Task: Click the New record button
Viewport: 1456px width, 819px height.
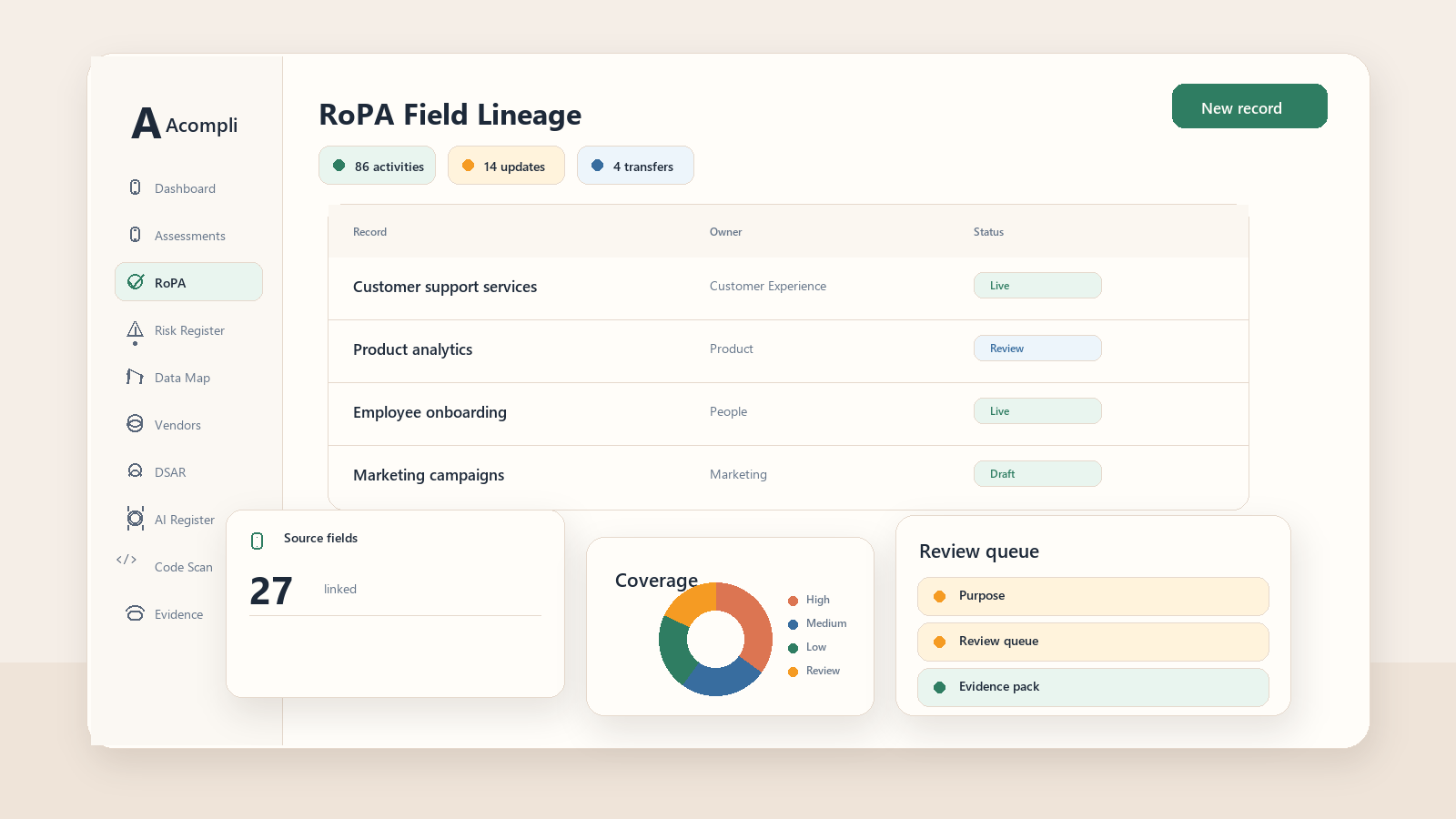Action: pos(1249,106)
